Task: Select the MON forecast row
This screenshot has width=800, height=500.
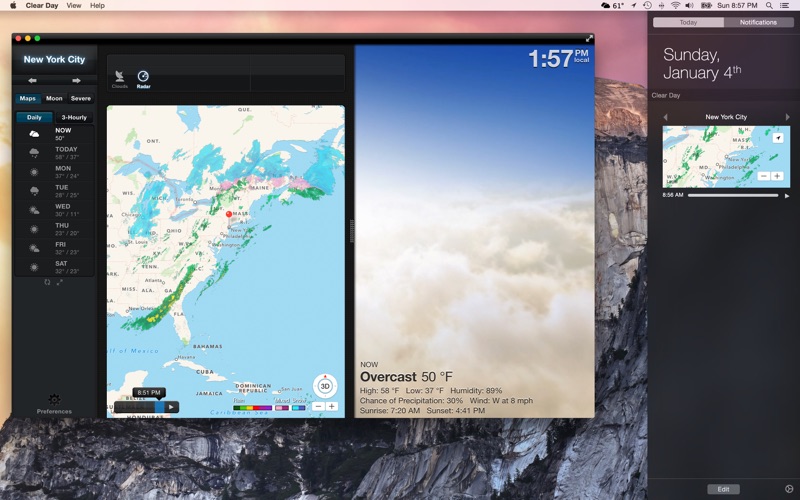Action: coord(54,172)
